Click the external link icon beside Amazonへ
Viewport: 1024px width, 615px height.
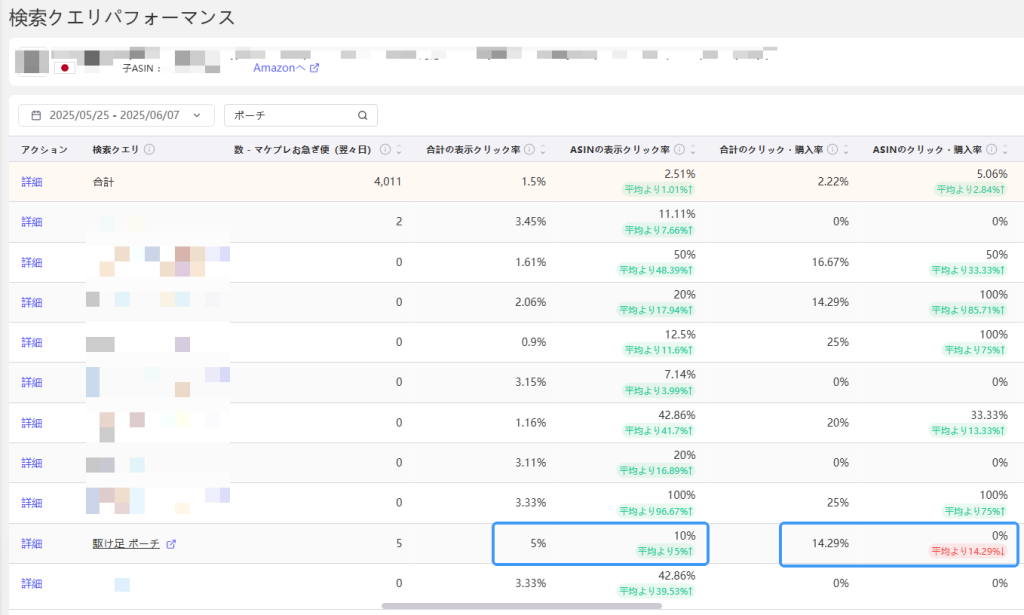(314, 68)
